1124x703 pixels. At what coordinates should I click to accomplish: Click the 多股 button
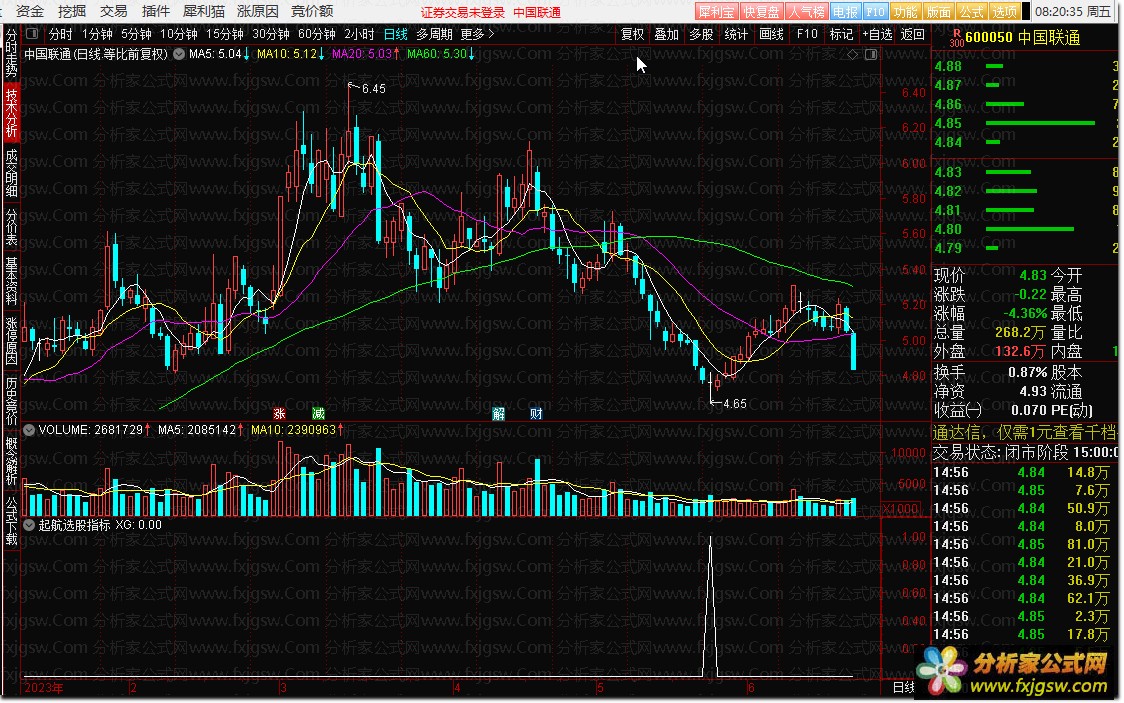point(701,34)
